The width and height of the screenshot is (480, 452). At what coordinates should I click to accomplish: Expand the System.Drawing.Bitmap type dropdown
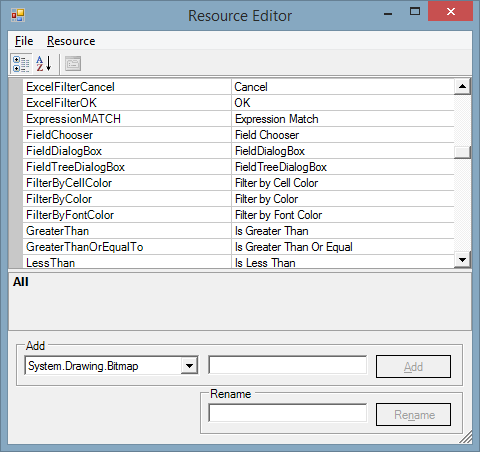point(189,366)
